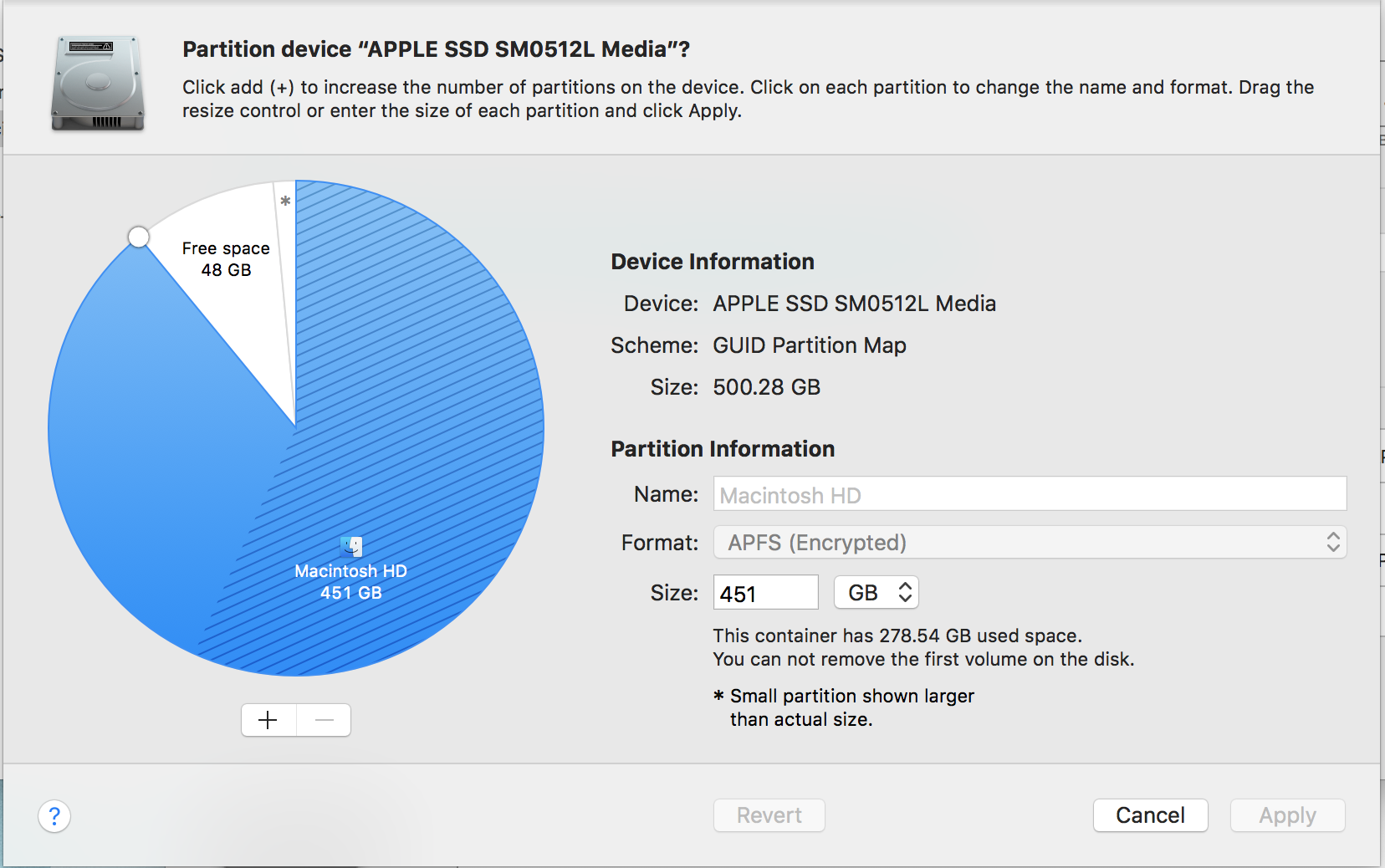1385x868 pixels.
Task: Click the "500.28 GB" device size value
Action: point(767,387)
